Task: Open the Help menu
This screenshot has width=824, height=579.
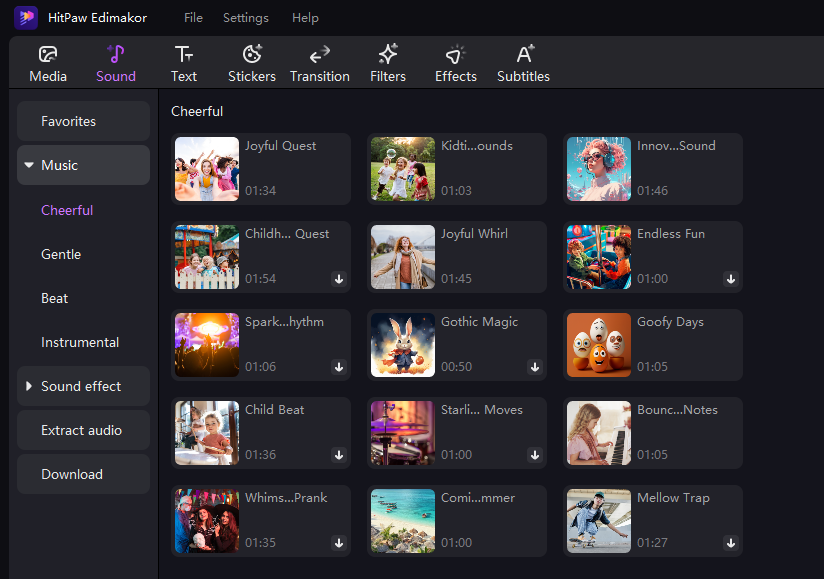Action: click(305, 18)
